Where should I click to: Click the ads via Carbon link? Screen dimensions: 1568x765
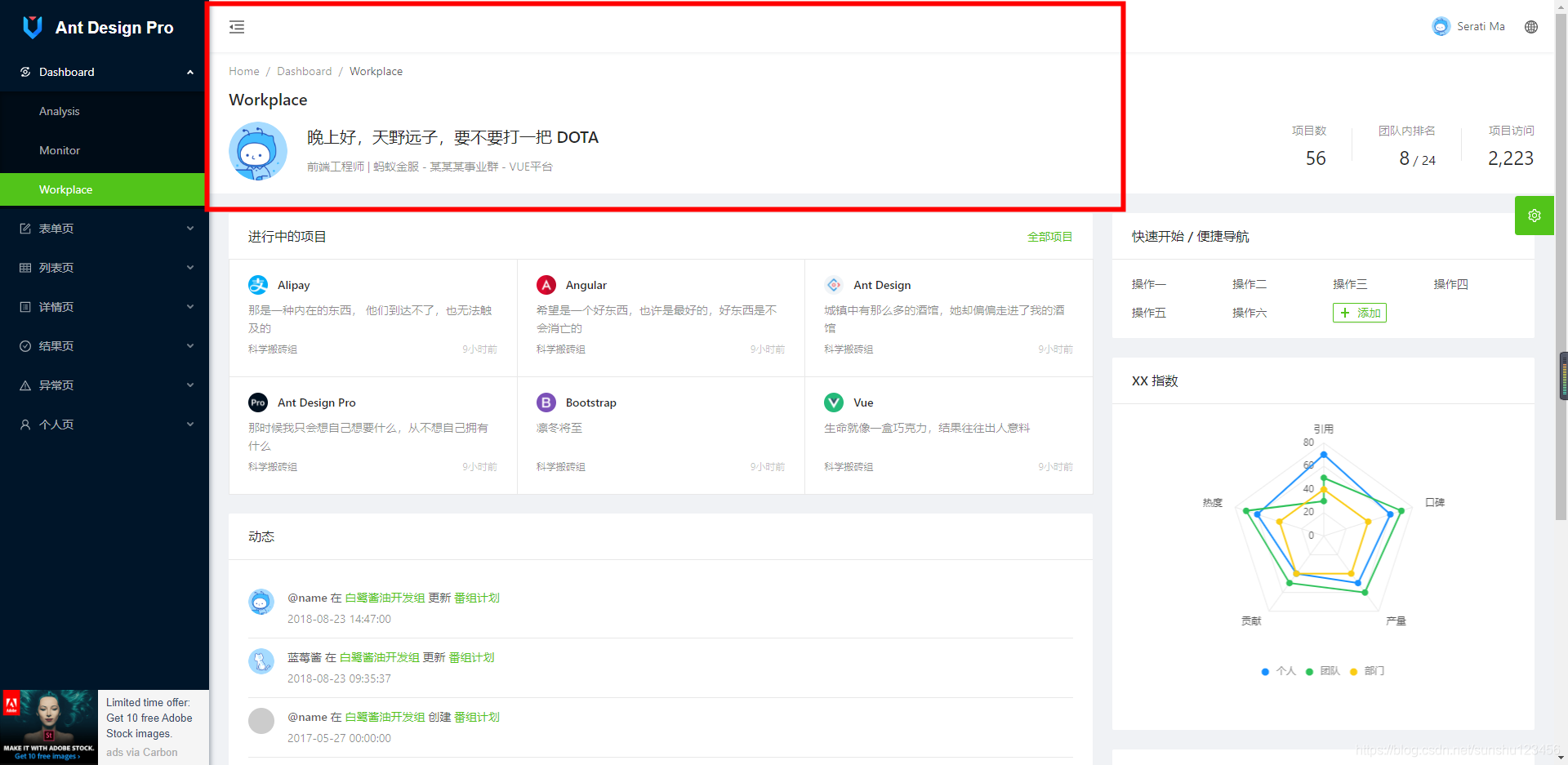(x=141, y=753)
